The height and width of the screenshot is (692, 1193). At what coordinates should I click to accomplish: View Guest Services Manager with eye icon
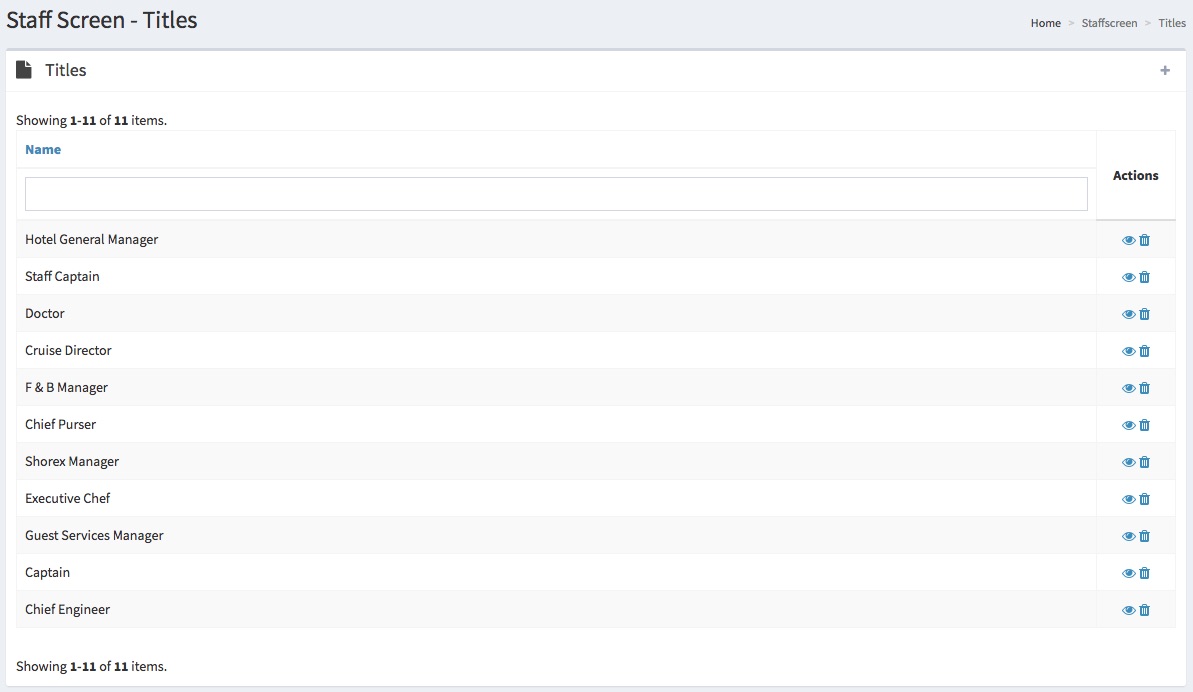click(1128, 536)
